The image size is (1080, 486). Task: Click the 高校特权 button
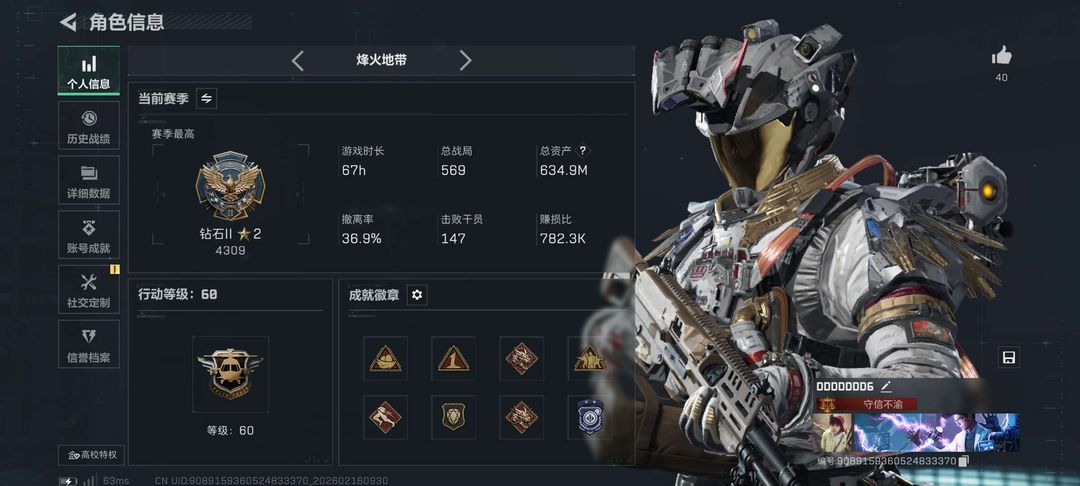[92, 454]
